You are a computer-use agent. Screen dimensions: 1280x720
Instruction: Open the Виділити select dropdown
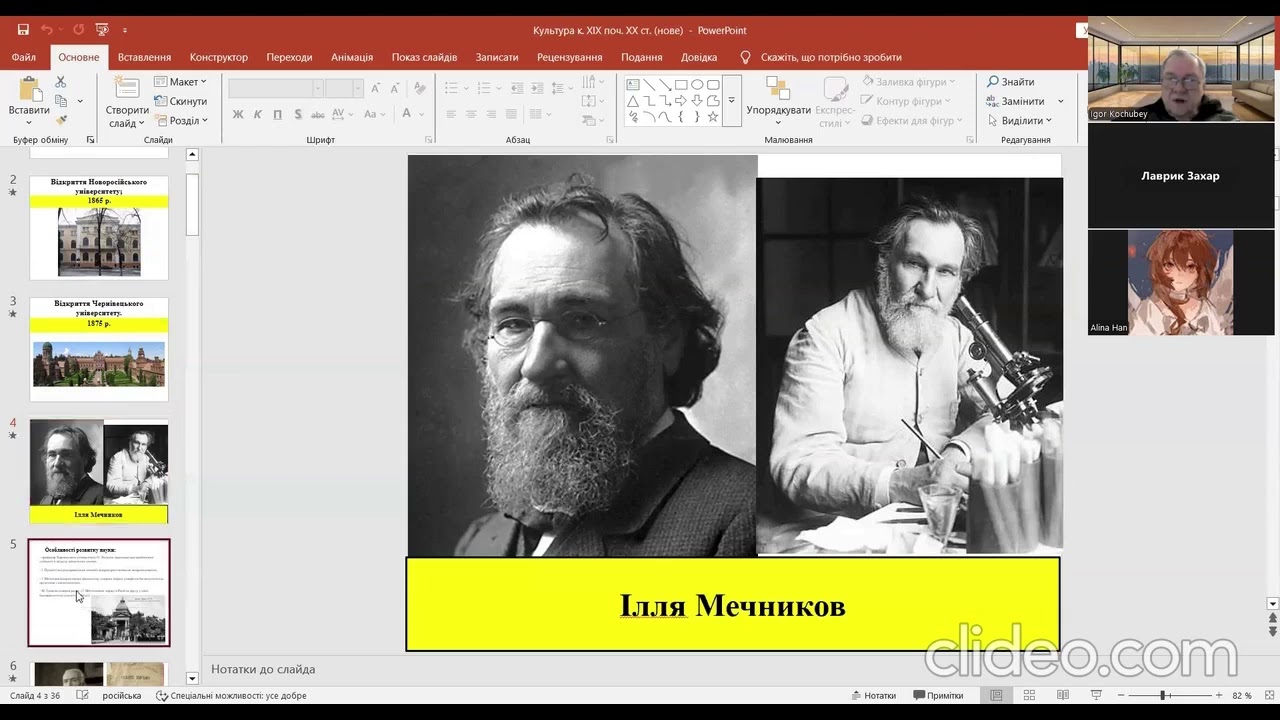click(1019, 120)
